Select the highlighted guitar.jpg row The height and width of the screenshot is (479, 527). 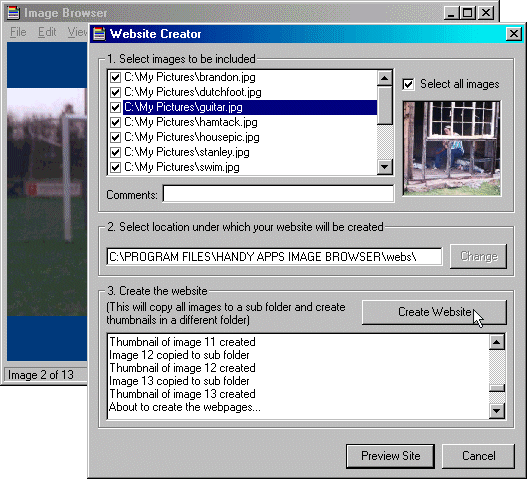pos(250,107)
